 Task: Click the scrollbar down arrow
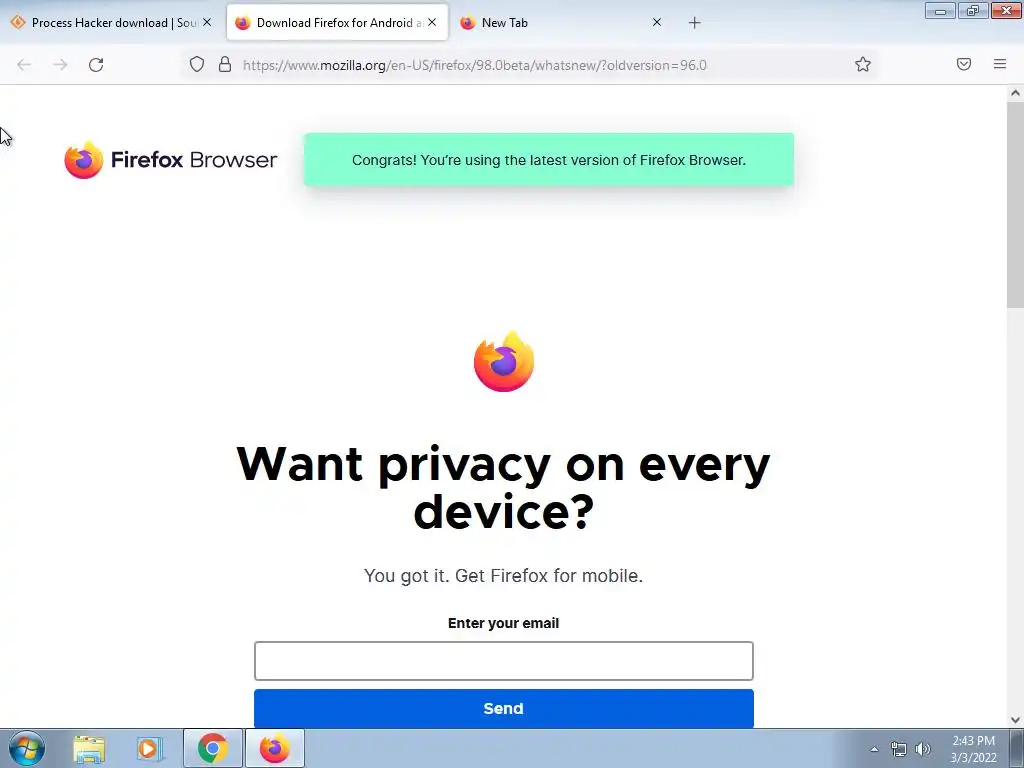pyautogui.click(x=1015, y=720)
